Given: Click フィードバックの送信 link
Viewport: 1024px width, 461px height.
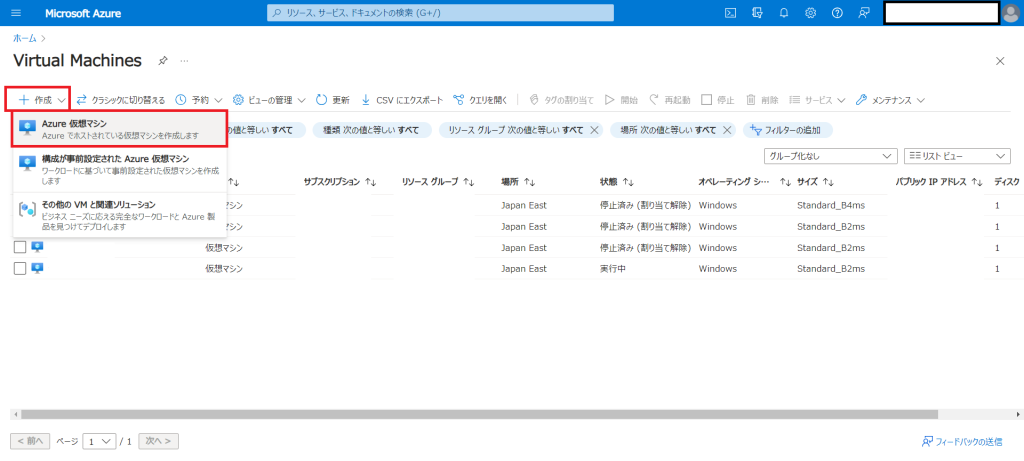Looking at the screenshot, I should [962, 442].
